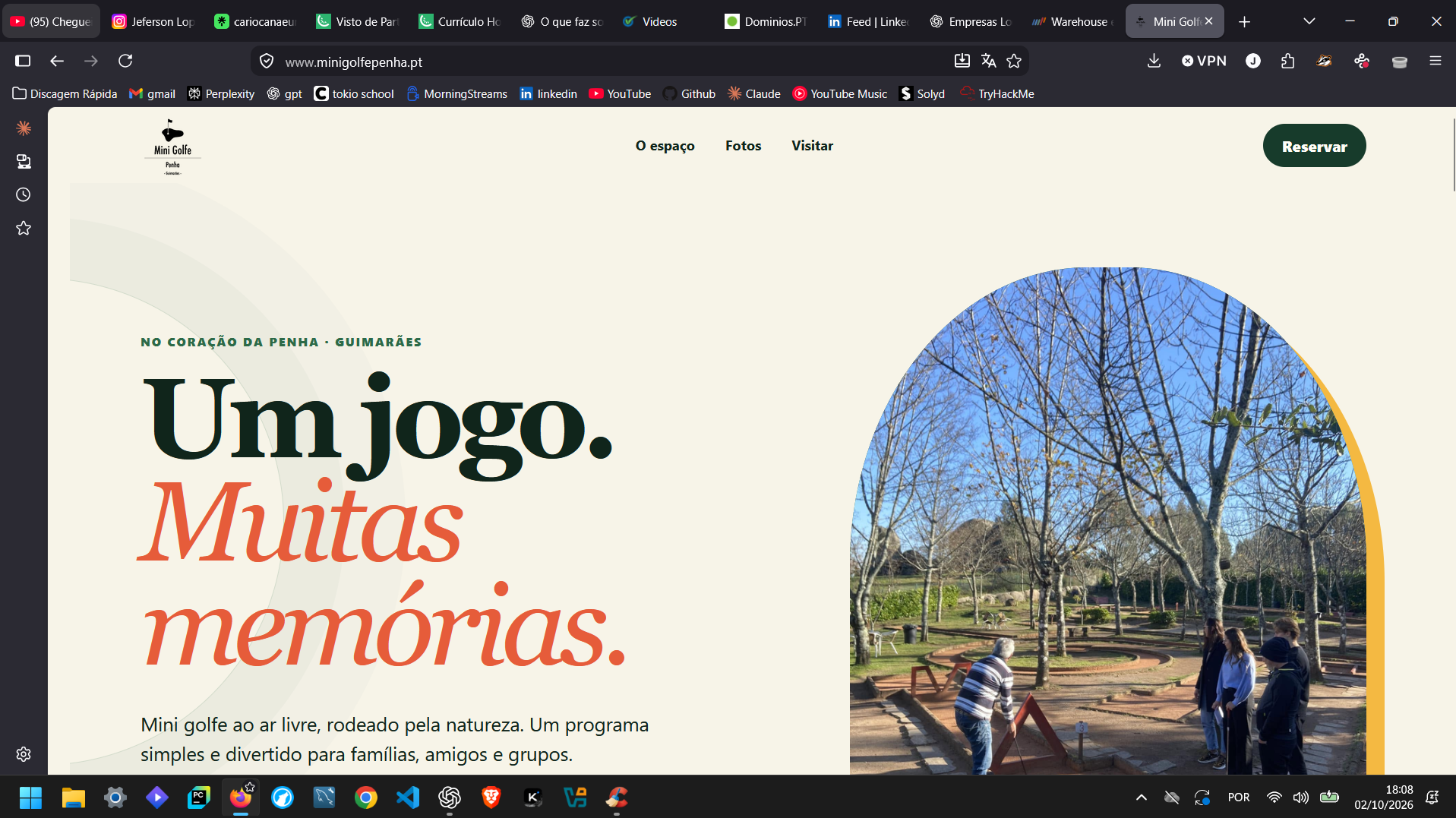Image resolution: width=1456 pixels, height=818 pixels.
Task: Open Windows Start menu
Action: pyautogui.click(x=30, y=797)
